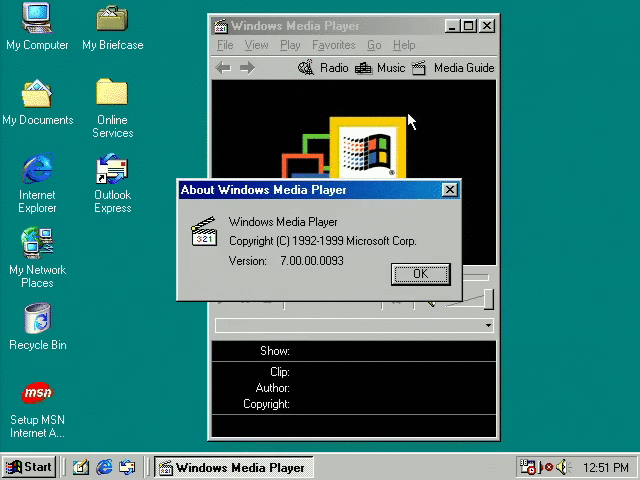Select My Network Places desktop icon
Screen dimensions: 640x480
click(x=37, y=257)
